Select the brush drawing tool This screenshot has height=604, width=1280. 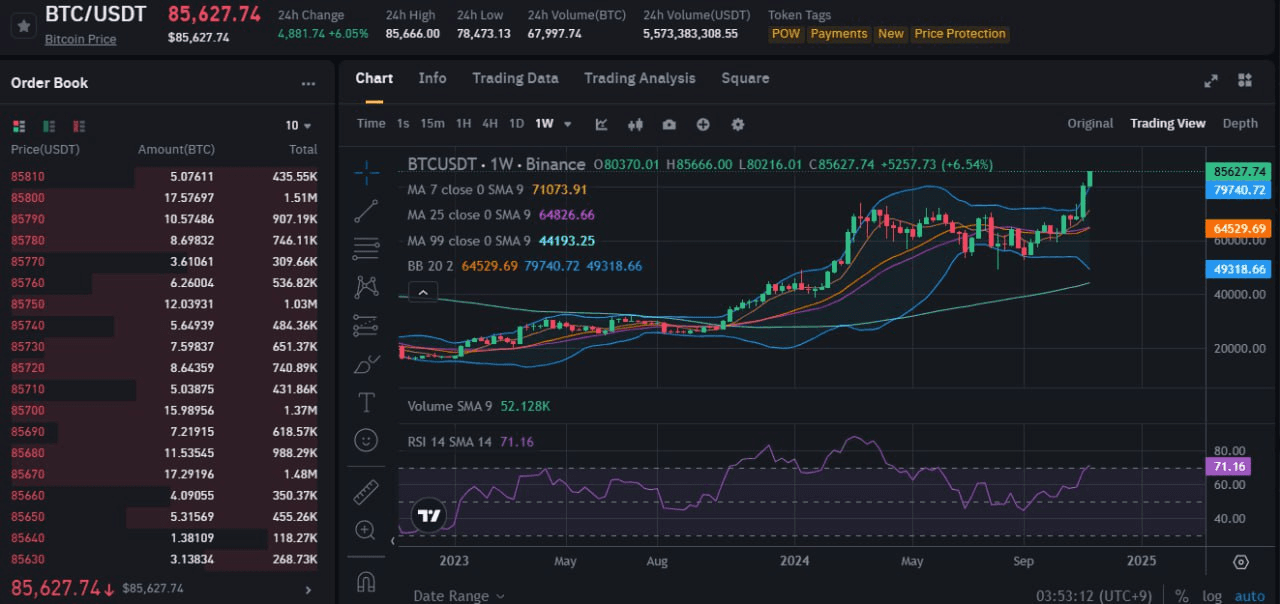[x=366, y=364]
